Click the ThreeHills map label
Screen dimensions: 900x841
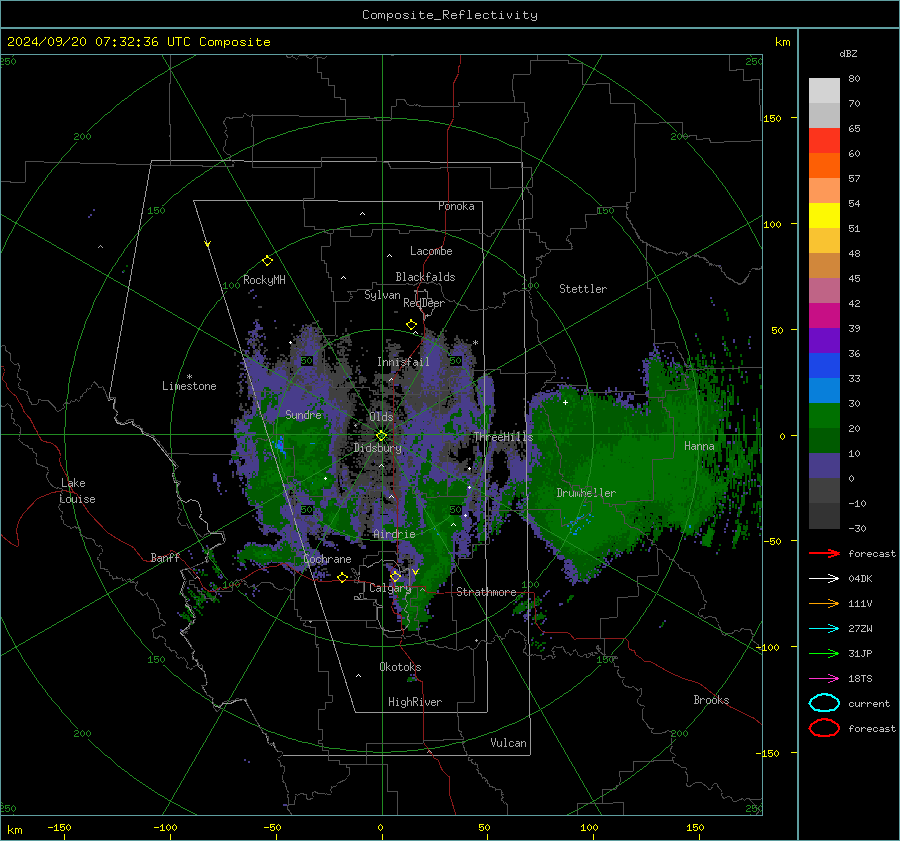[503, 437]
